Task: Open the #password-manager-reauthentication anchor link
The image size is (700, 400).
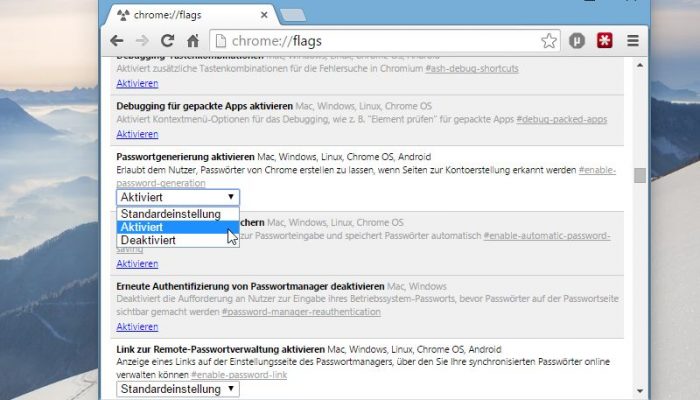Action: pos(301,312)
